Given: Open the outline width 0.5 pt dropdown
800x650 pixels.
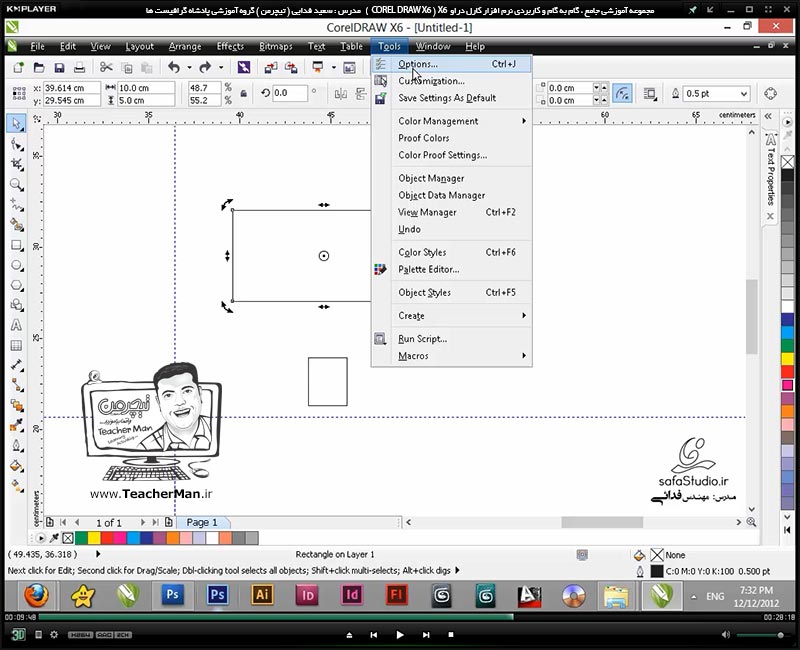Looking at the screenshot, I should (x=743, y=94).
